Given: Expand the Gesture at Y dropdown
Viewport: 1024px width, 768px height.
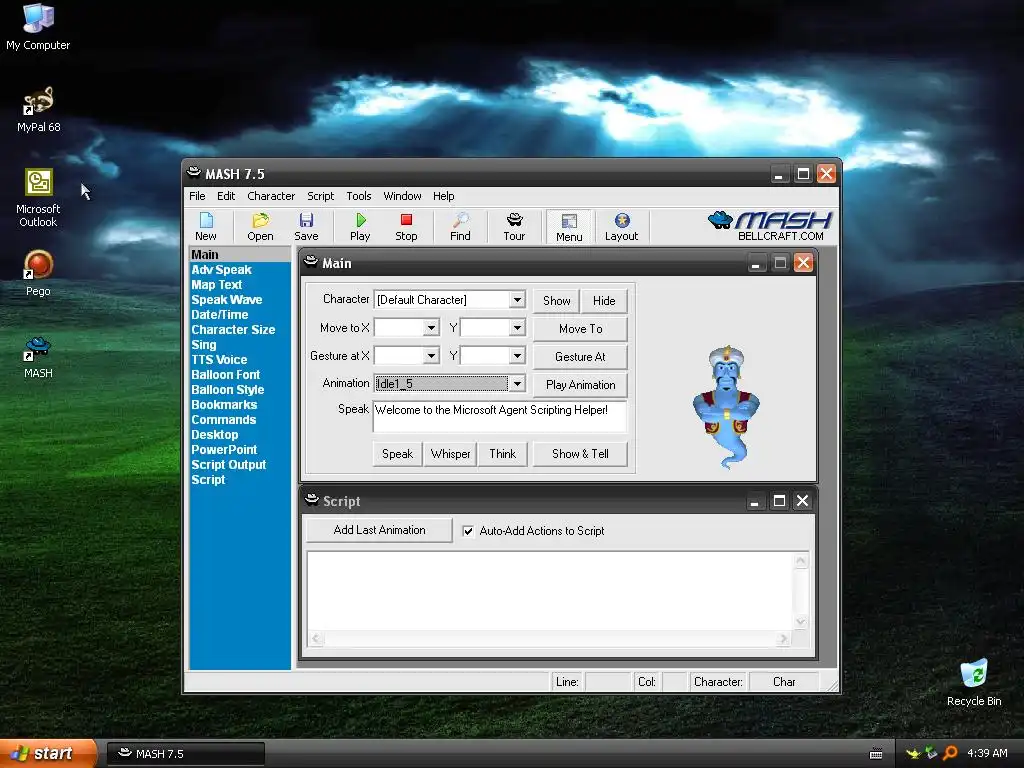Looking at the screenshot, I should (x=517, y=356).
